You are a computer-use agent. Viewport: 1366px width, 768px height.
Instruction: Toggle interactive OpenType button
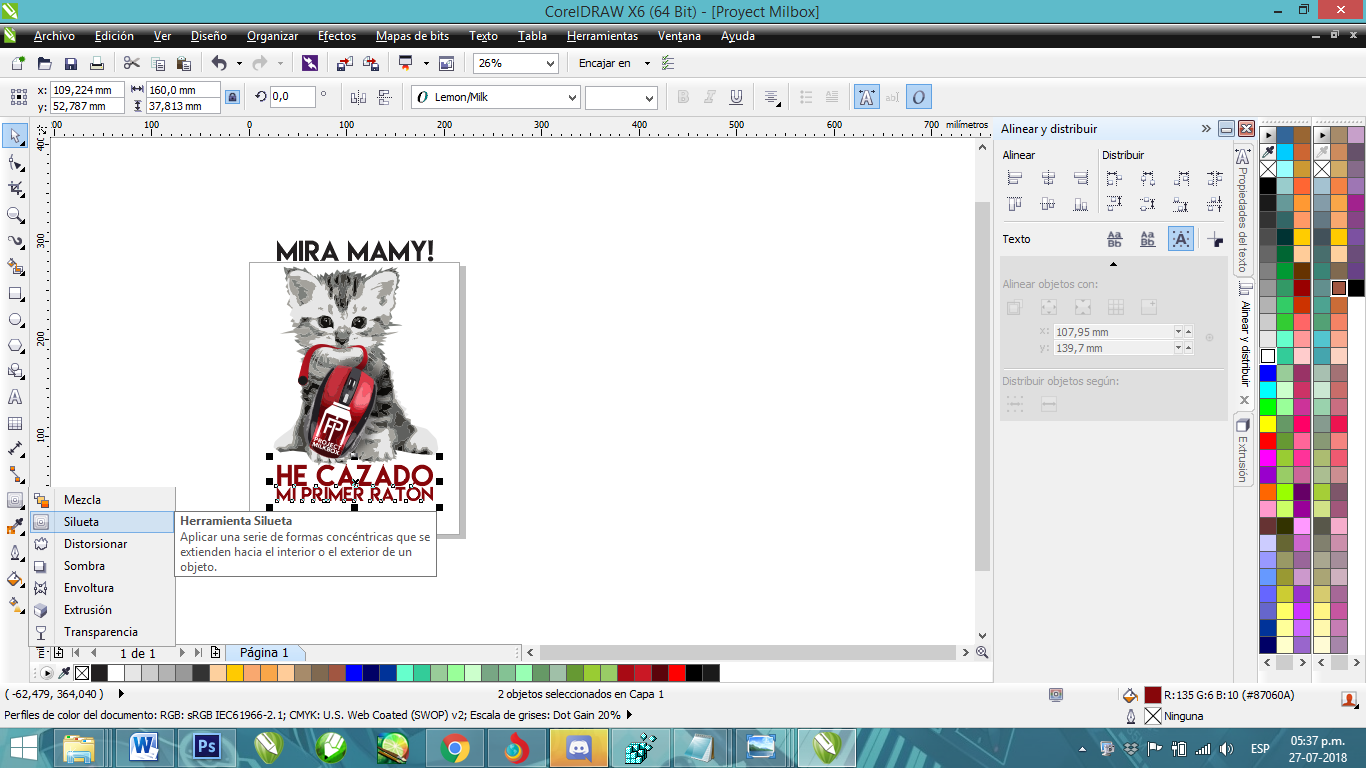tap(919, 97)
